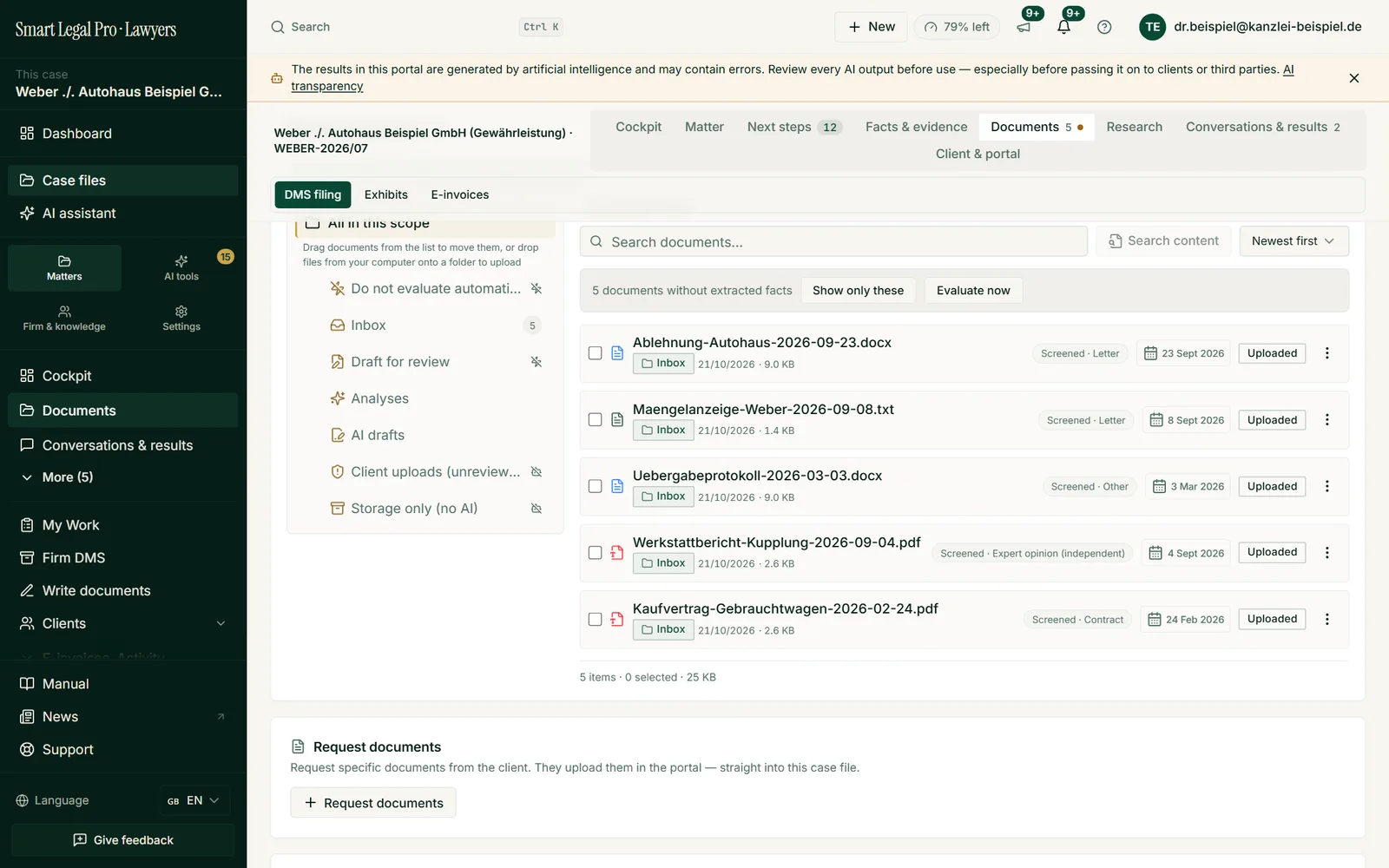Switch to the Facts & evidence tab
The height and width of the screenshot is (868, 1389).
point(916,127)
